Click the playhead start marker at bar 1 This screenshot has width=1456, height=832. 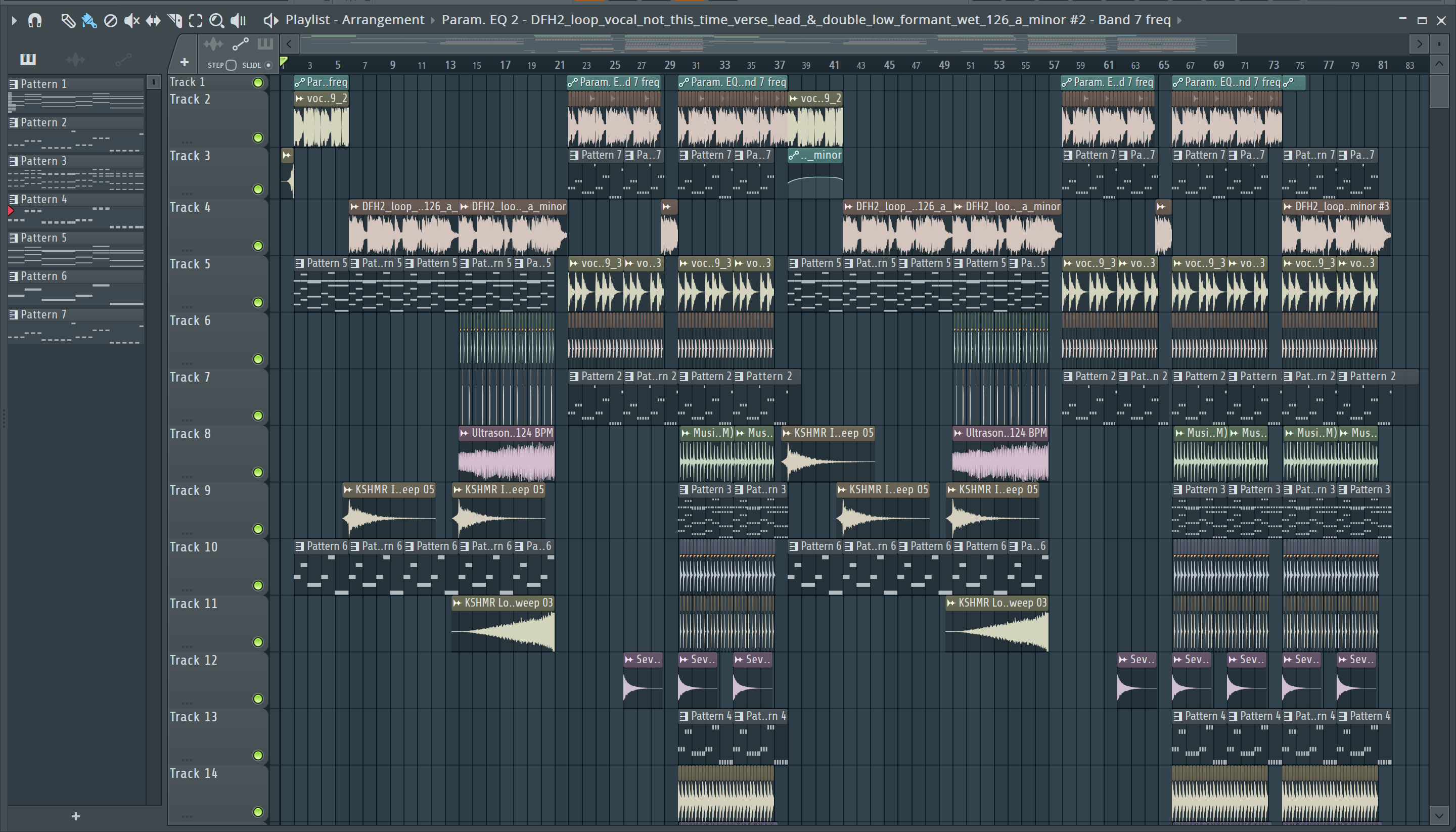284,62
